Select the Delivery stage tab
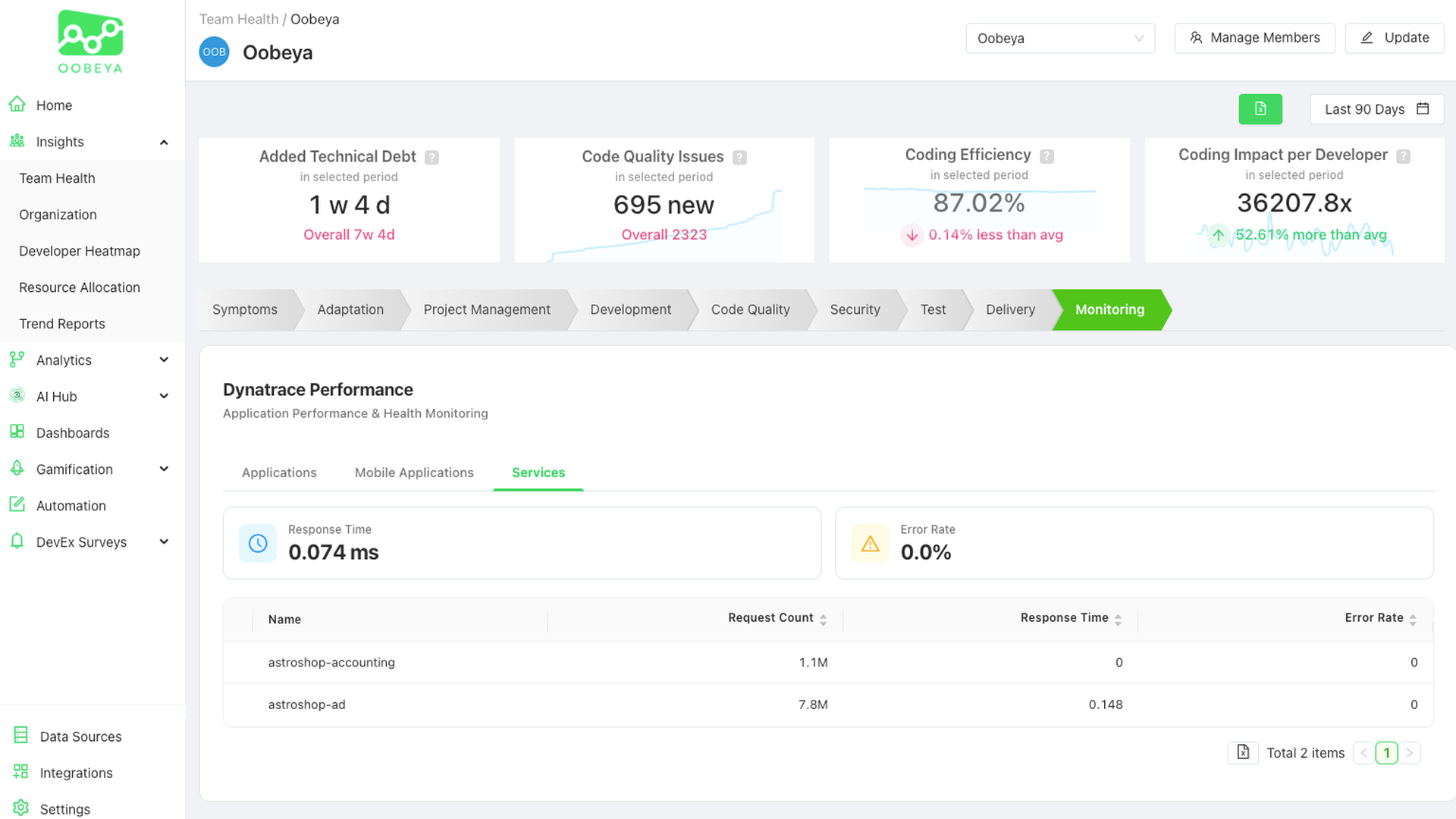Image resolution: width=1456 pixels, height=819 pixels. pos(1010,309)
